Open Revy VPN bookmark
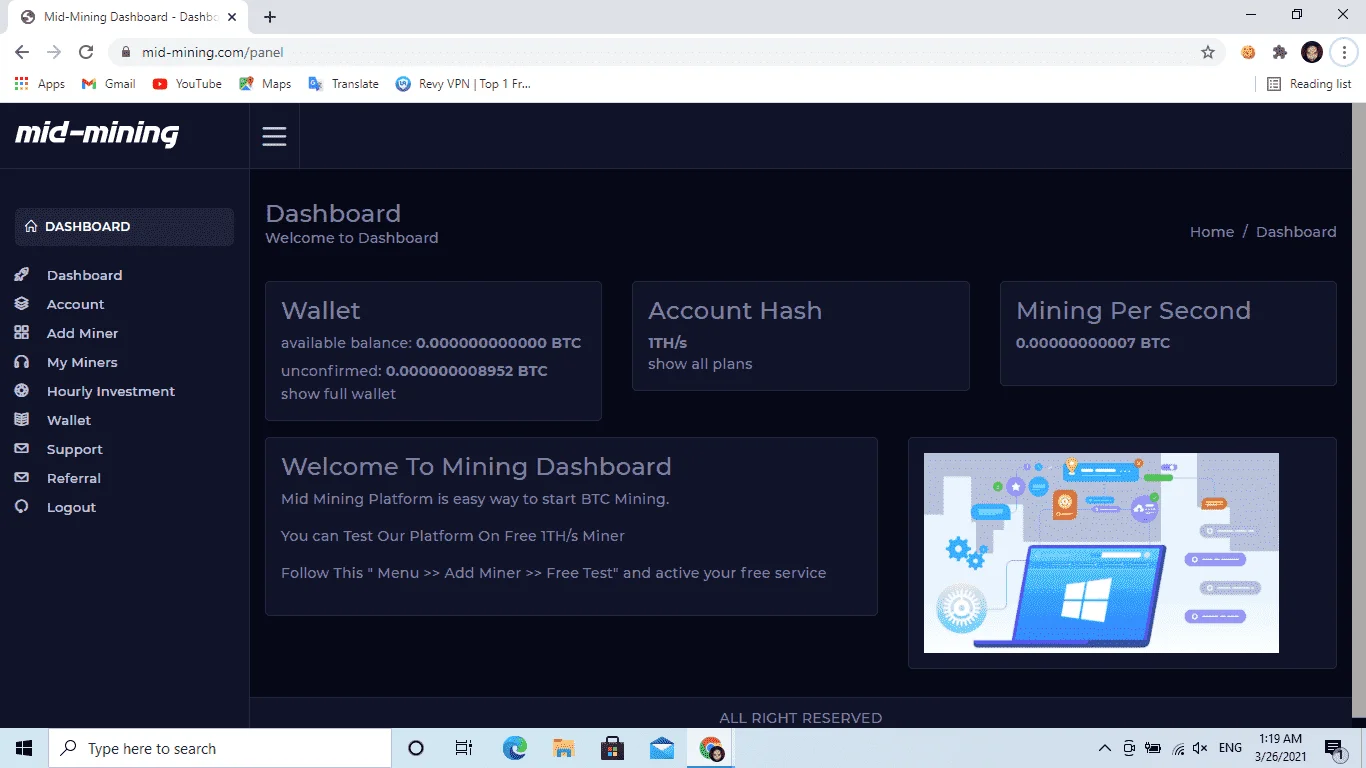 pos(463,84)
